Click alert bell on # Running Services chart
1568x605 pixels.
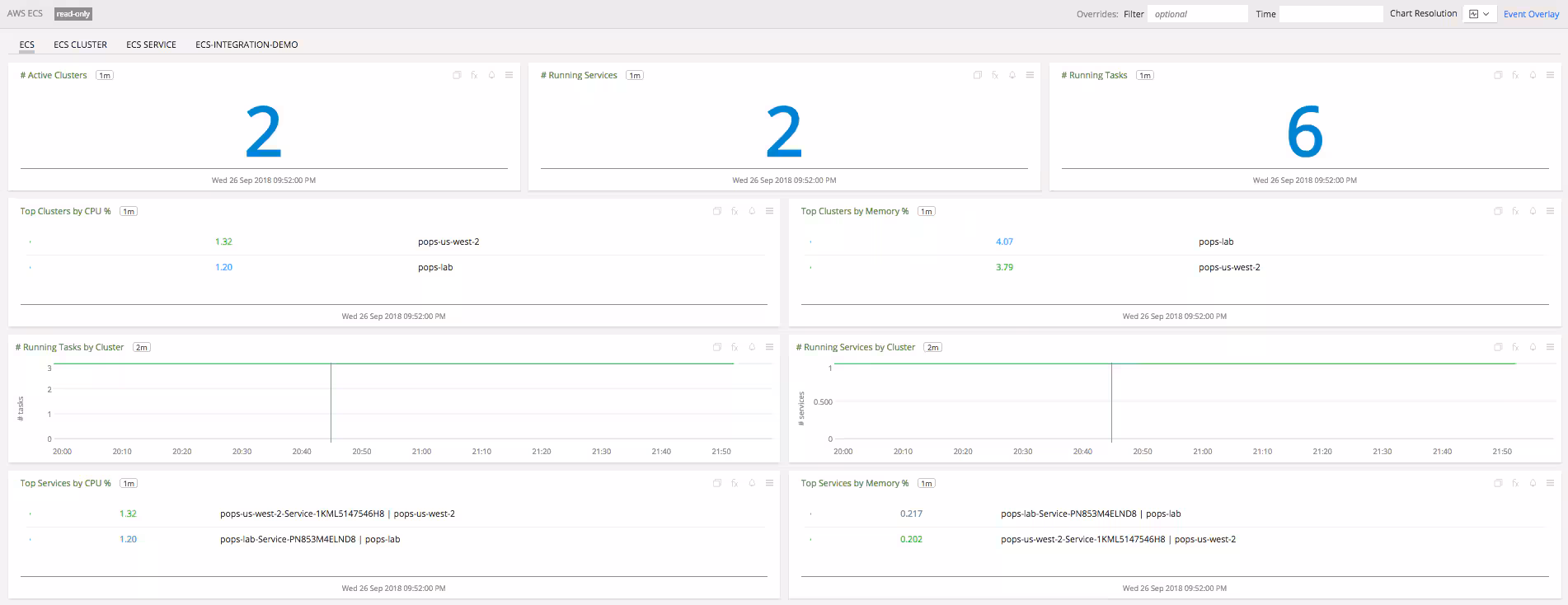tap(1012, 75)
